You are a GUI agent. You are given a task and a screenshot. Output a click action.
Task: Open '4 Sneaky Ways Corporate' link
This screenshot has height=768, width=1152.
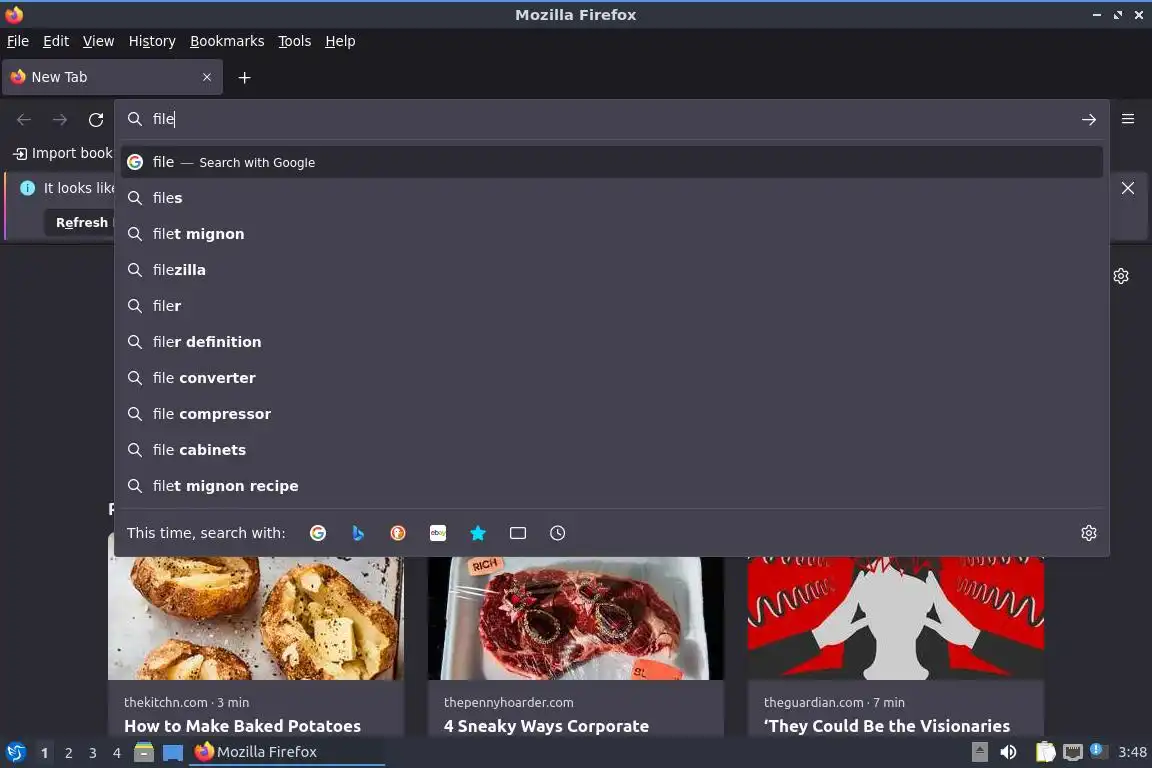tap(547, 726)
